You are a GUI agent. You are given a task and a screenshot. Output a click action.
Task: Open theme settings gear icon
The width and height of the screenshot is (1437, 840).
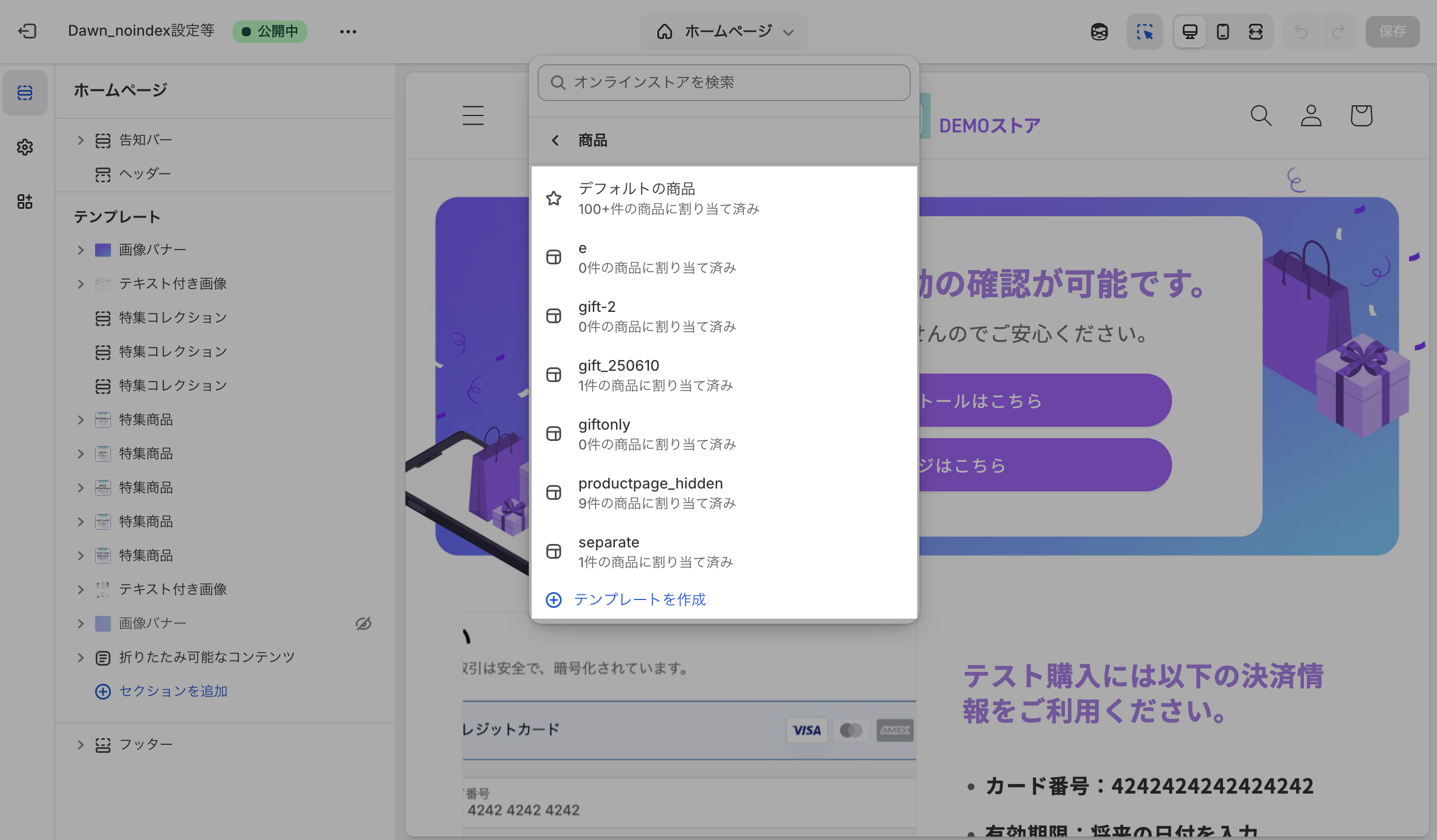pos(24,147)
